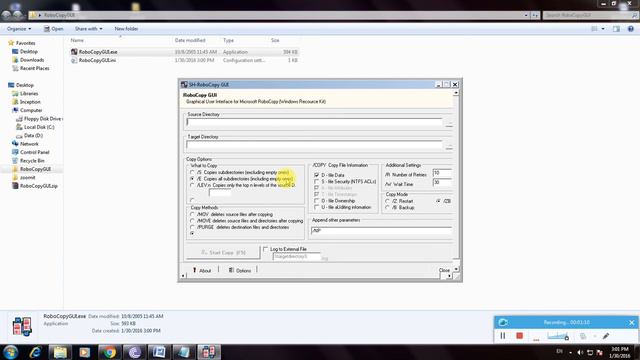Screen dimensions: 640x360
Task: Click the Number of Retries field
Action: [x=442, y=173]
